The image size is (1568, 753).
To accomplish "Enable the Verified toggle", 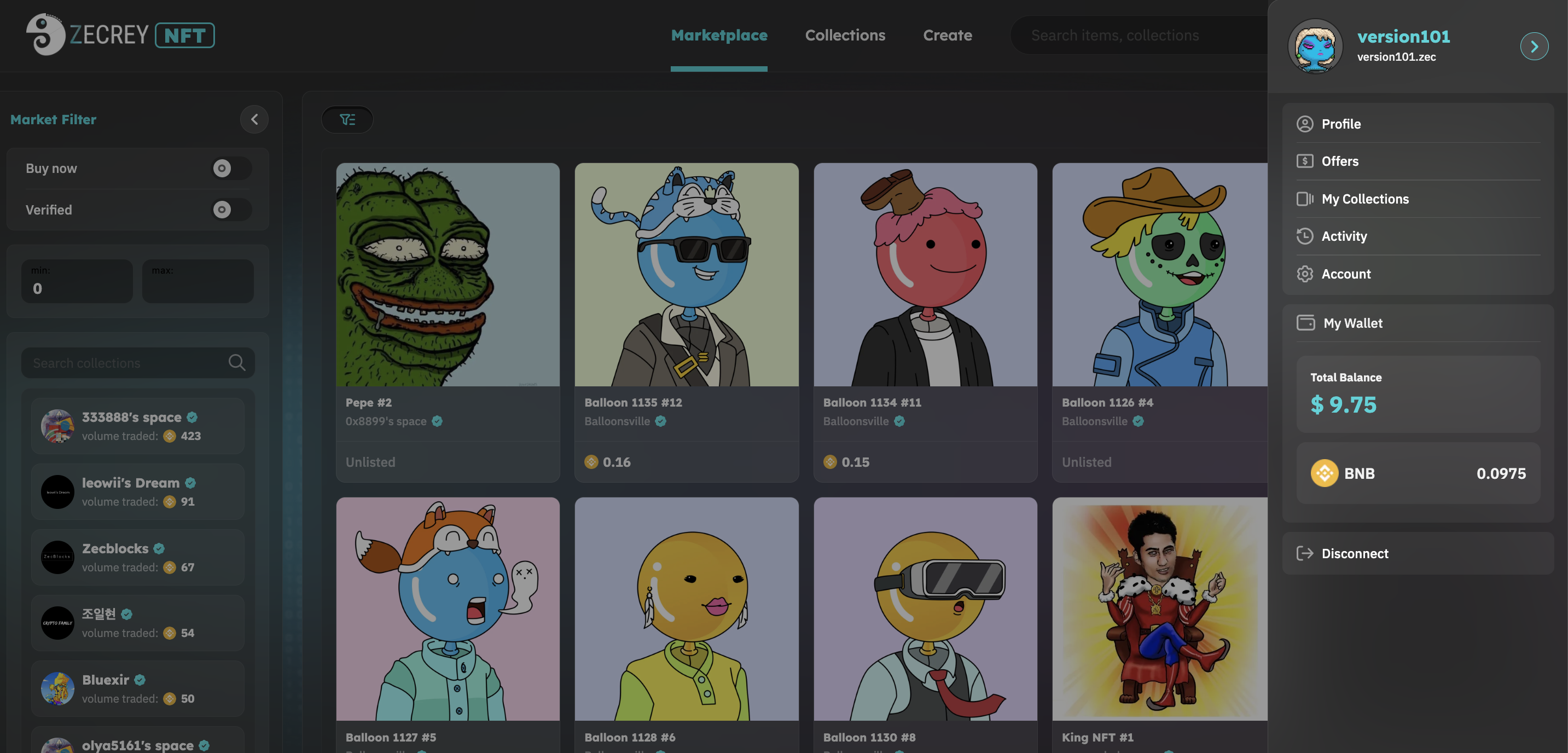I will point(231,210).
